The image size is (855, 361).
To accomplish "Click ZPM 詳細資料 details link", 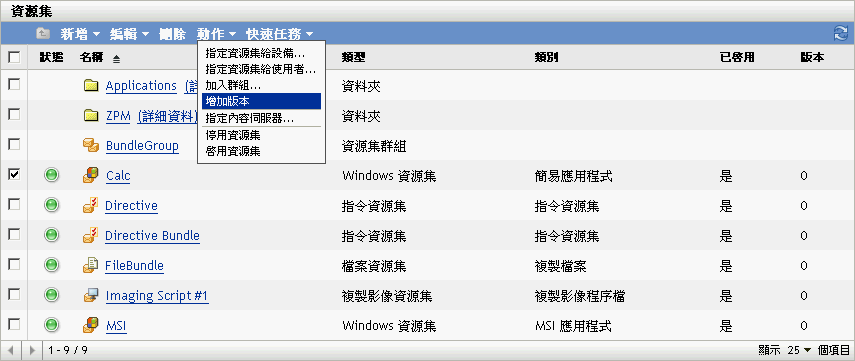I will 167,116.
